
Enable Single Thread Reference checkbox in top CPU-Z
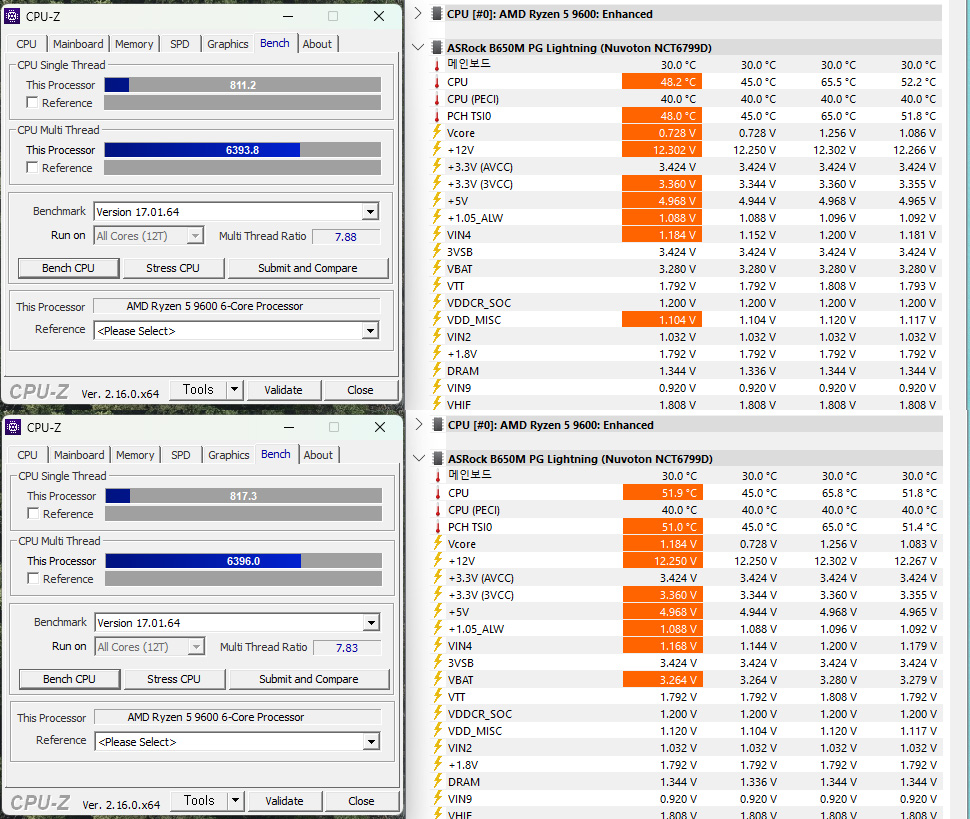click(x=32, y=102)
